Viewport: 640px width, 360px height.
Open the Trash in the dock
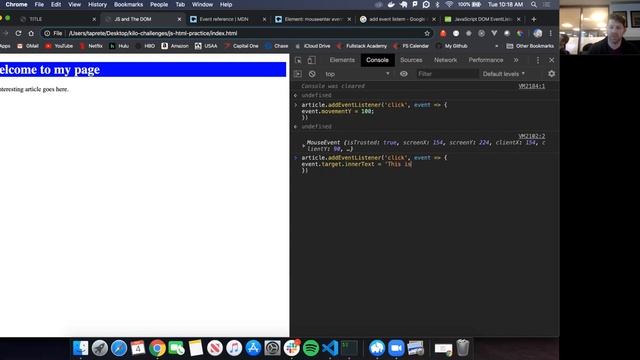(462, 348)
